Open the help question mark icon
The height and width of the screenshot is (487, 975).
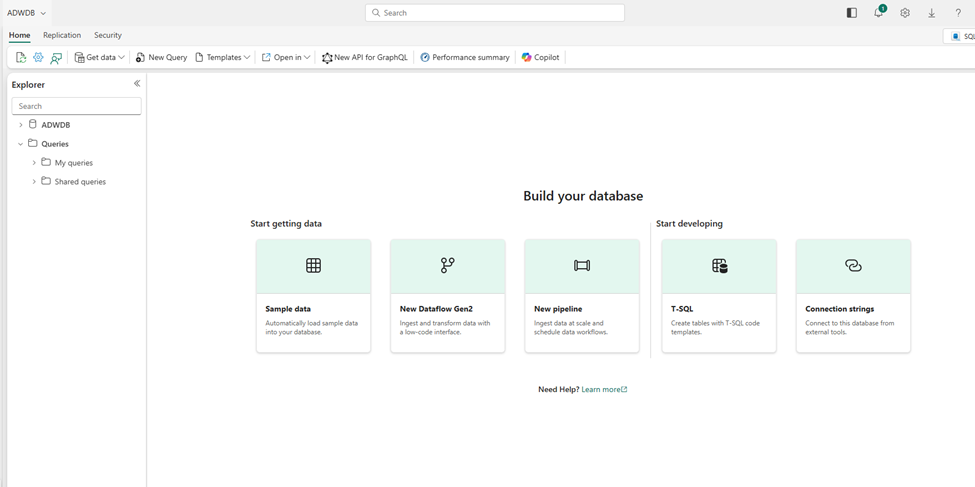click(x=958, y=13)
